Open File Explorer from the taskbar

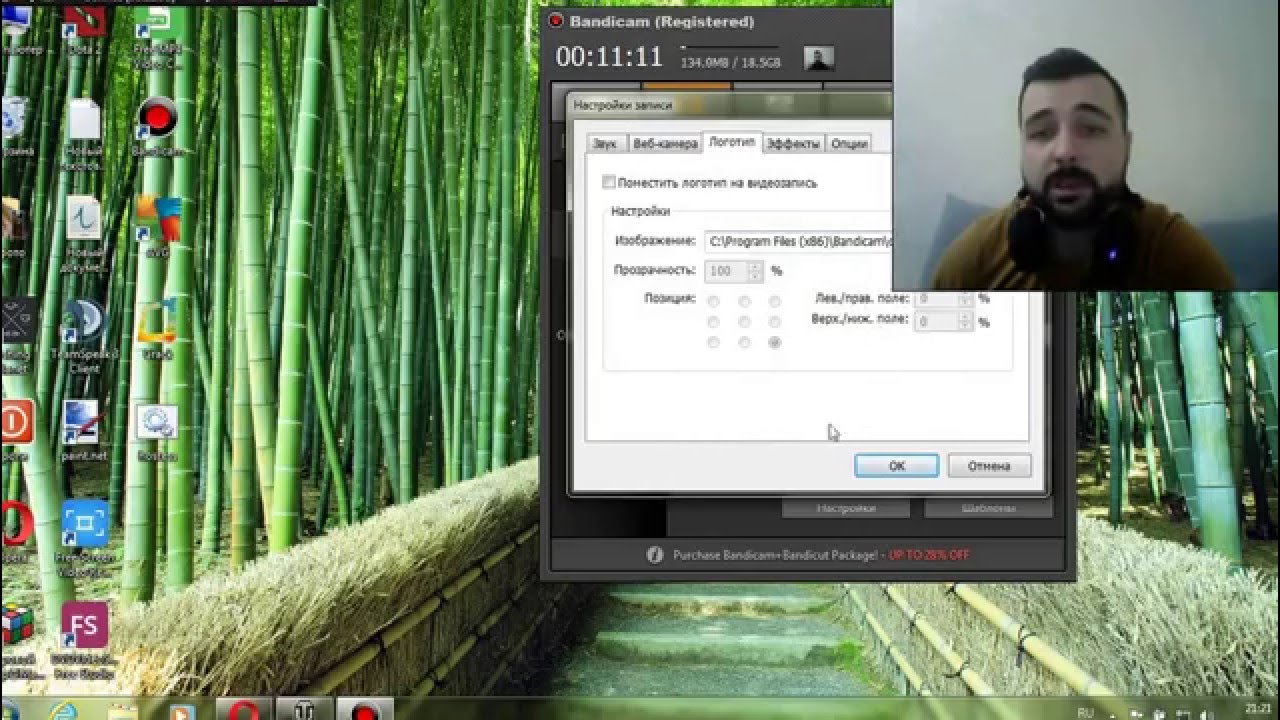pos(122,712)
